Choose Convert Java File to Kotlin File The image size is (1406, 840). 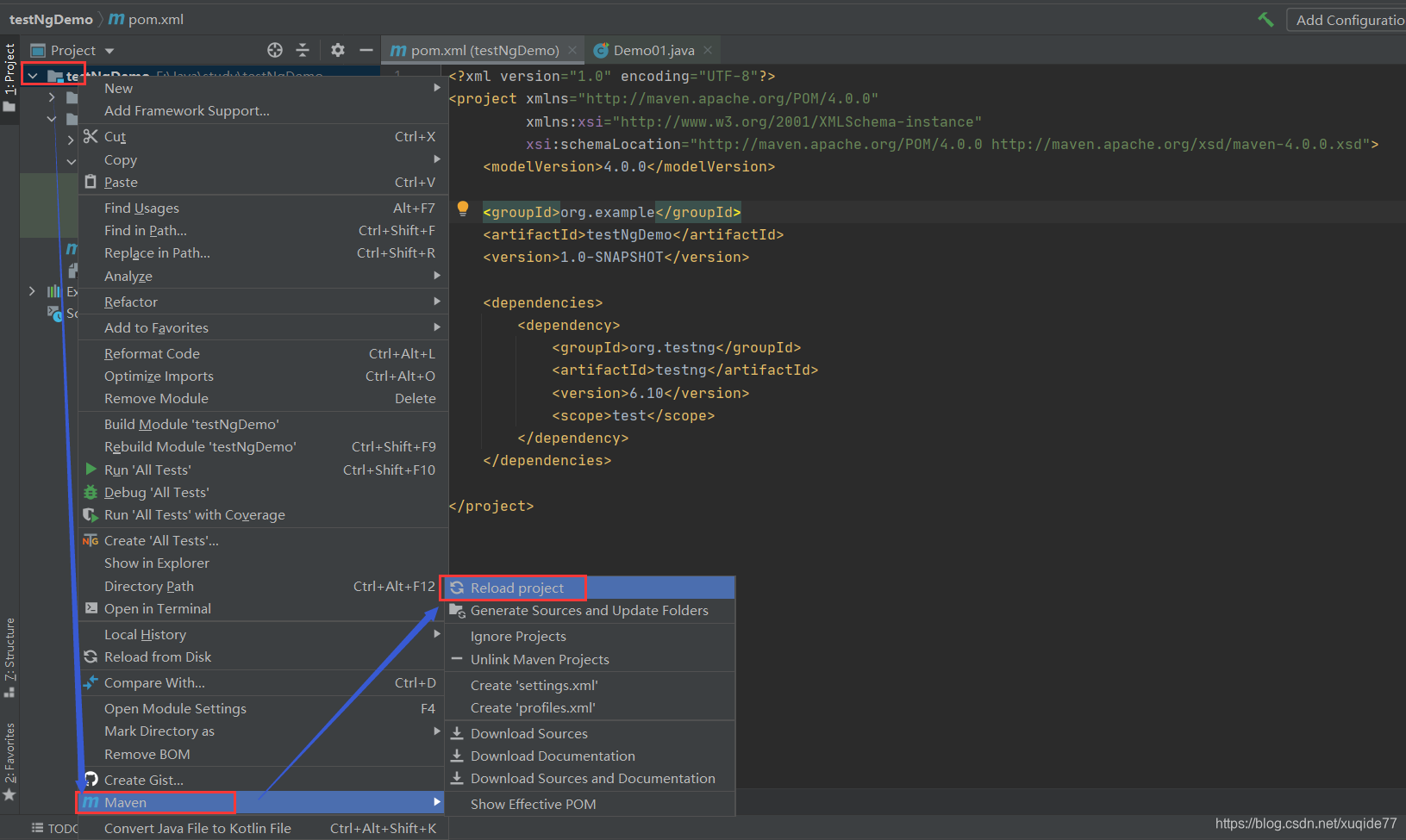[x=263, y=828]
